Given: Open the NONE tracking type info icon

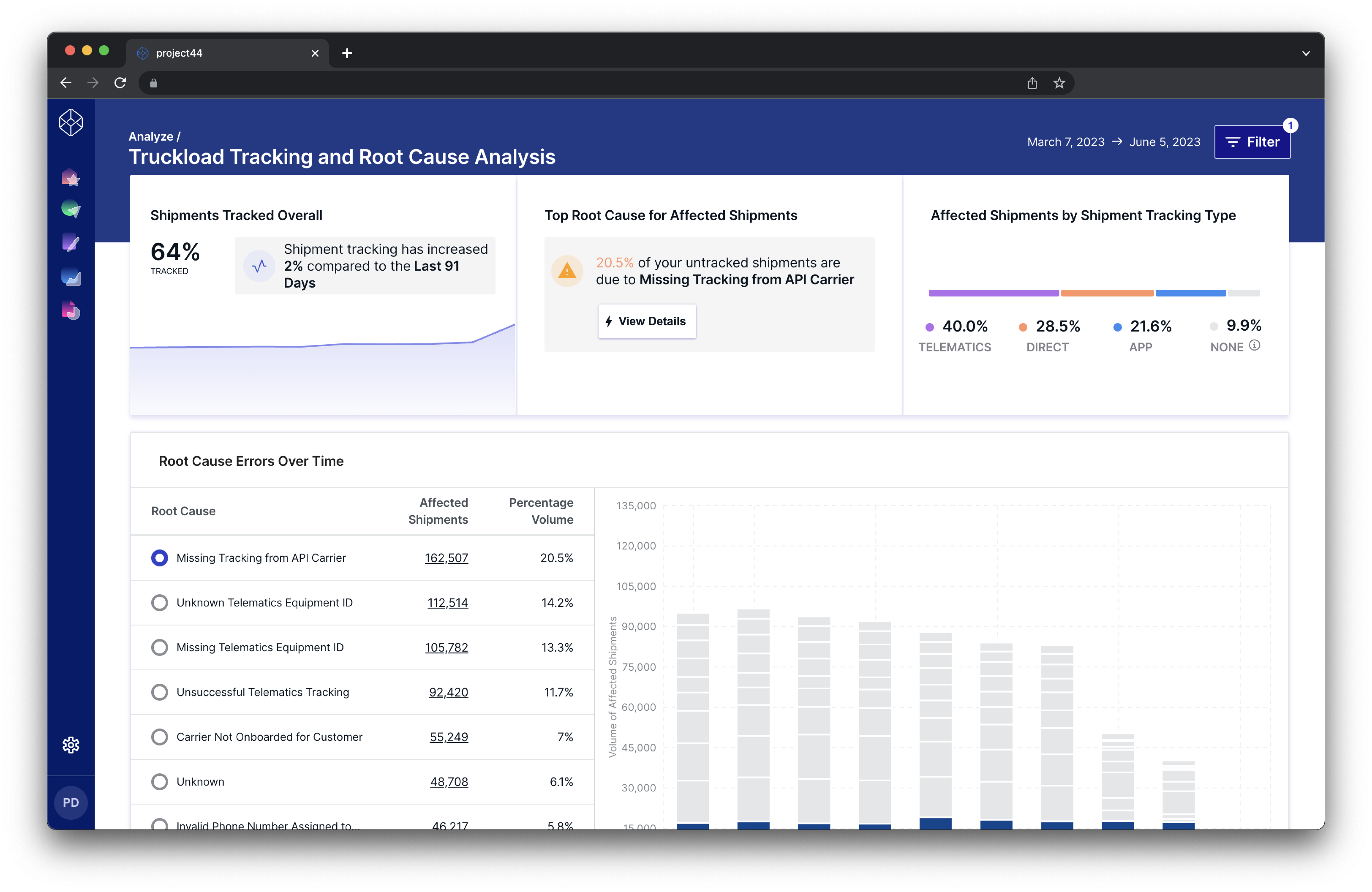Looking at the screenshot, I should 1254,346.
